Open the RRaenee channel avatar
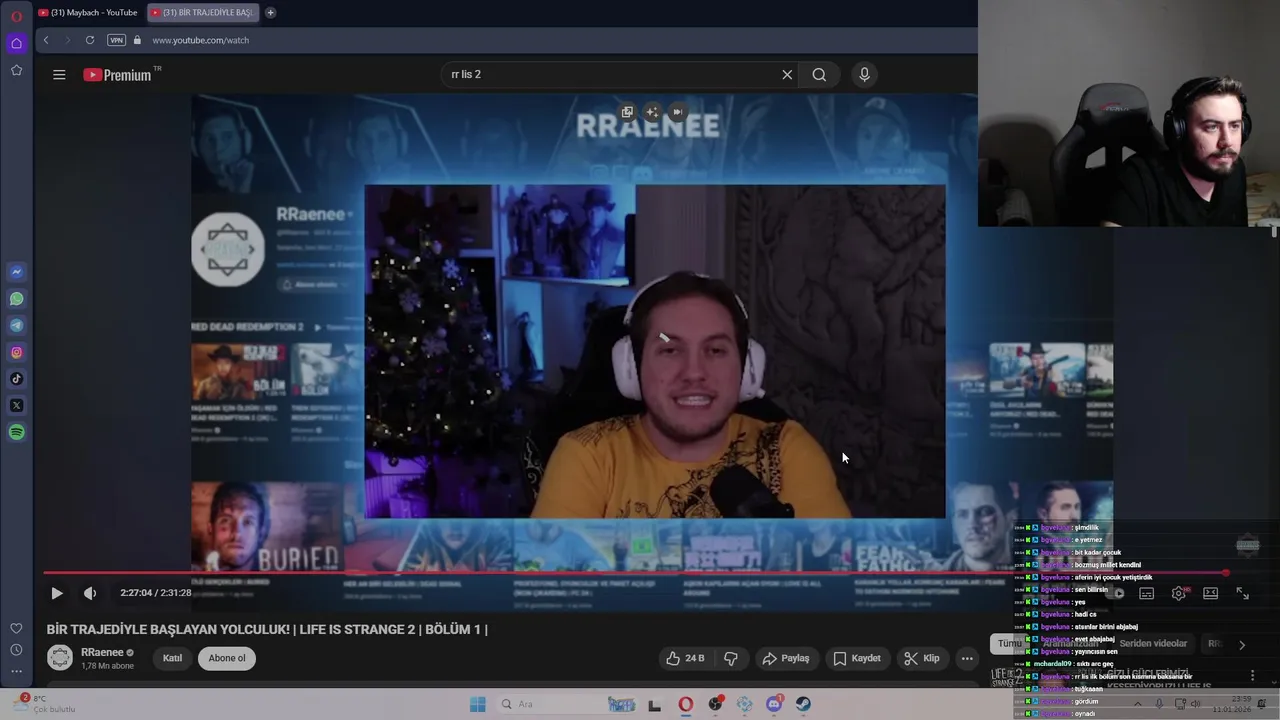Screen dimensions: 1280x720 click(x=60, y=658)
